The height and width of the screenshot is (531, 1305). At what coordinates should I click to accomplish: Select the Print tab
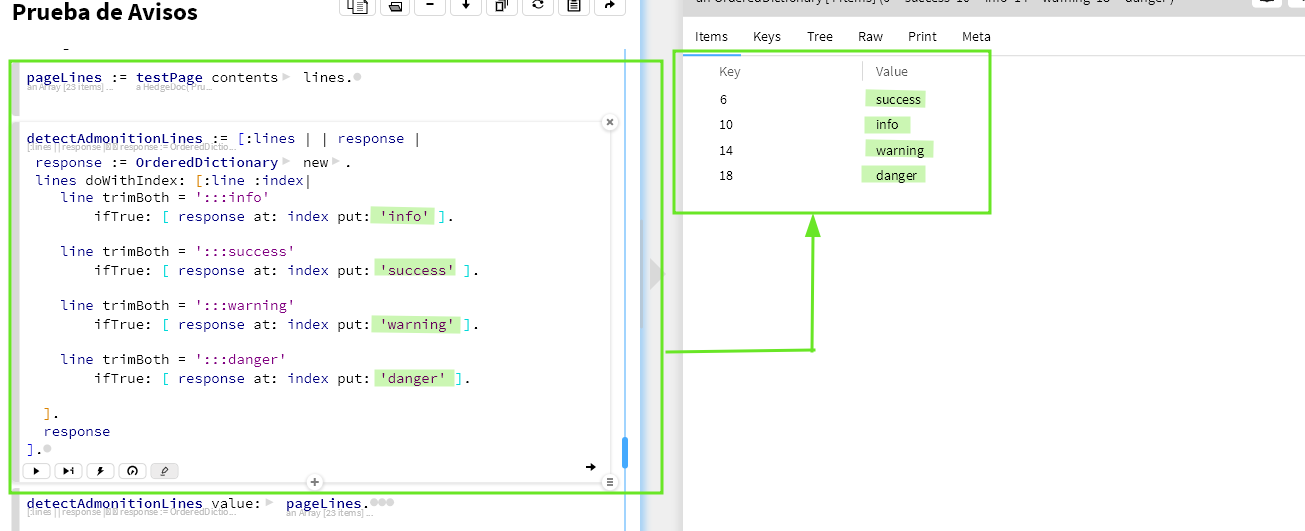coord(922,36)
